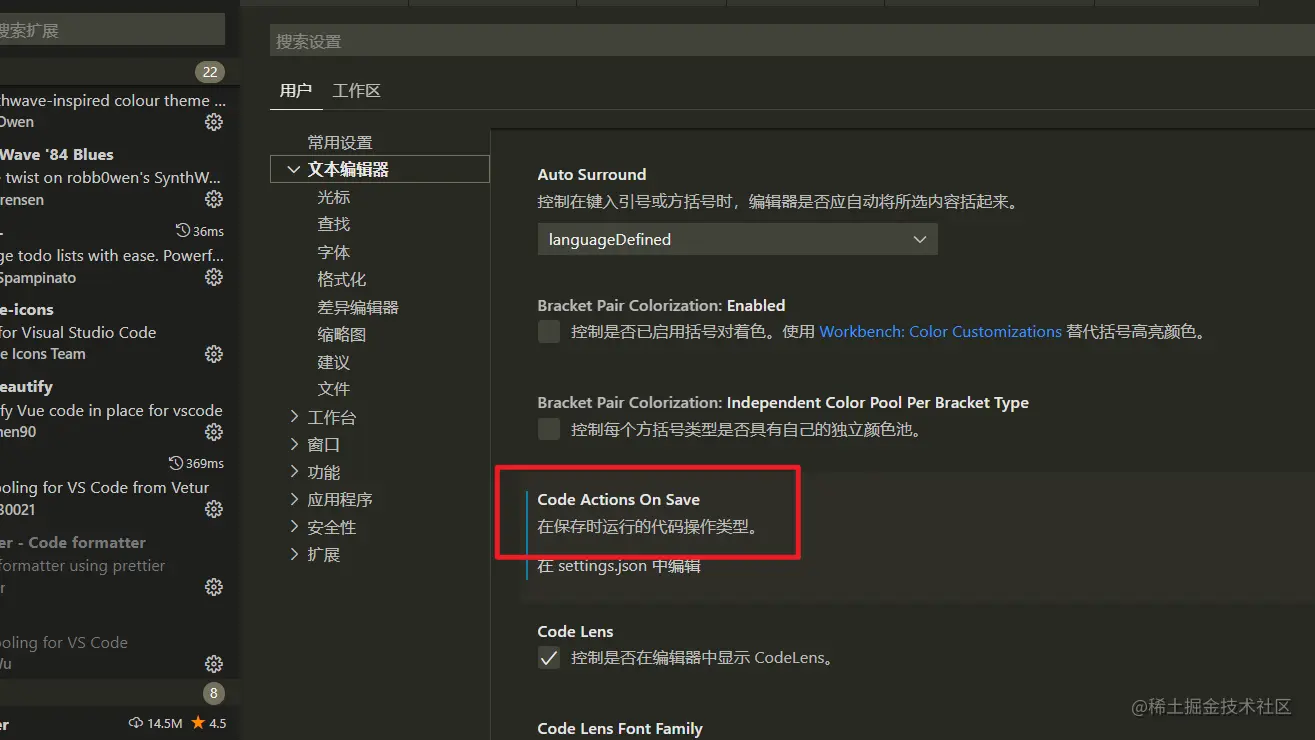
Task: Click the 369ms activation time icon
Action: coord(176,463)
